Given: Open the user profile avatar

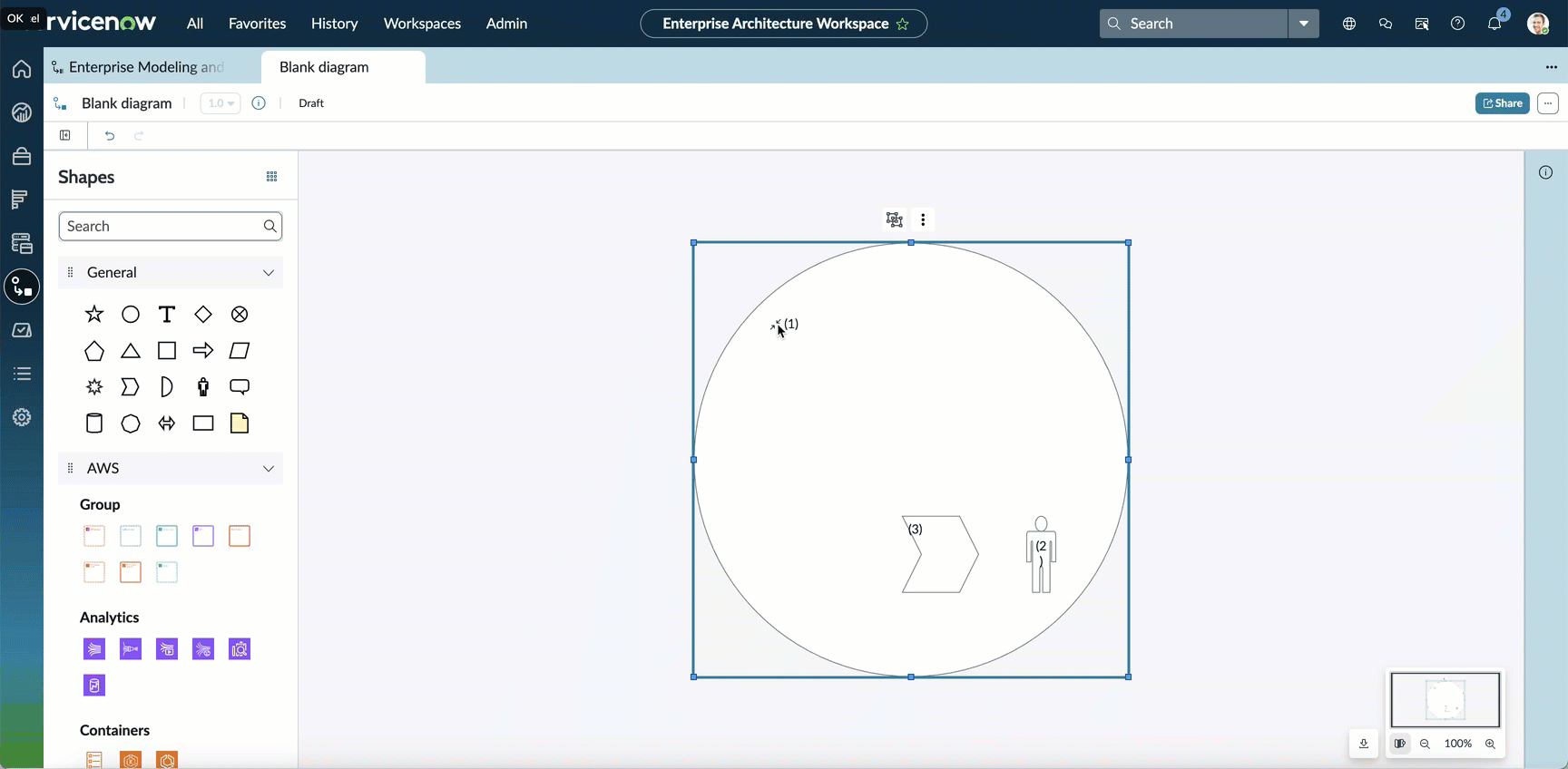Looking at the screenshot, I should click(1538, 24).
